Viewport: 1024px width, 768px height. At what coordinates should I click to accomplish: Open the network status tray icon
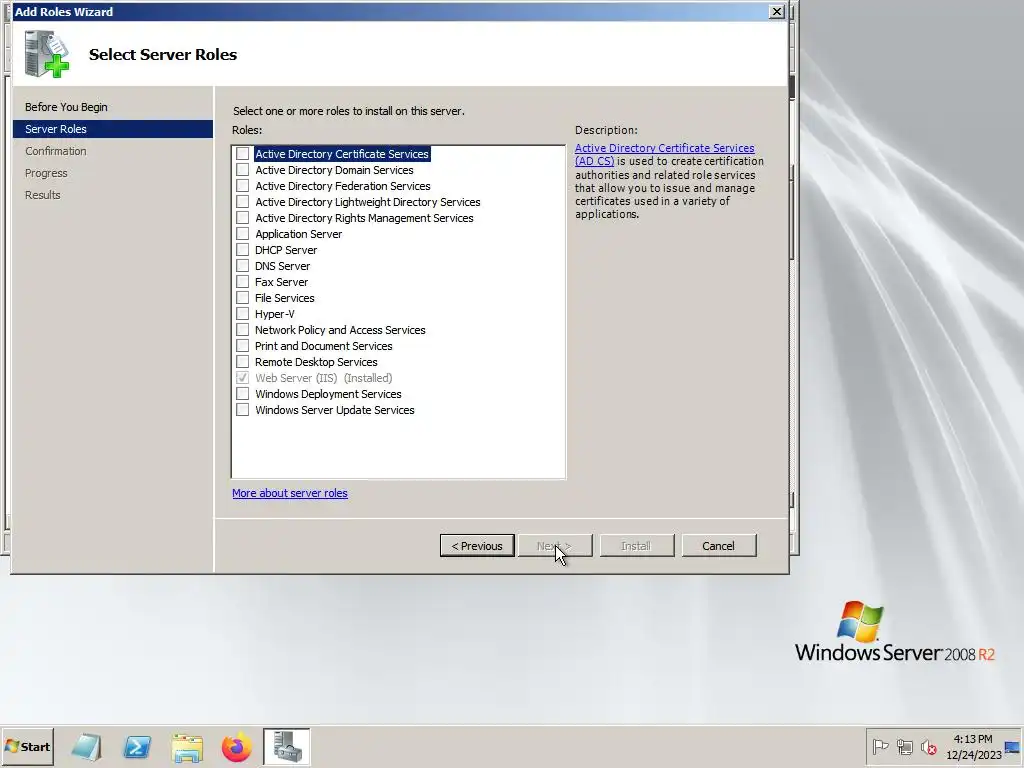click(904, 746)
